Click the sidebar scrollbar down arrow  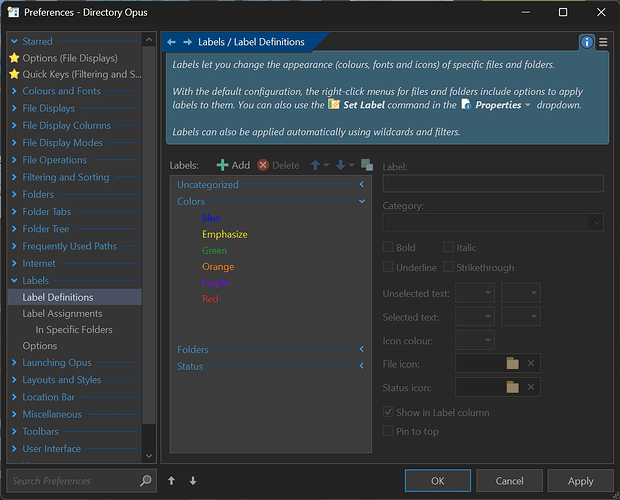149,456
